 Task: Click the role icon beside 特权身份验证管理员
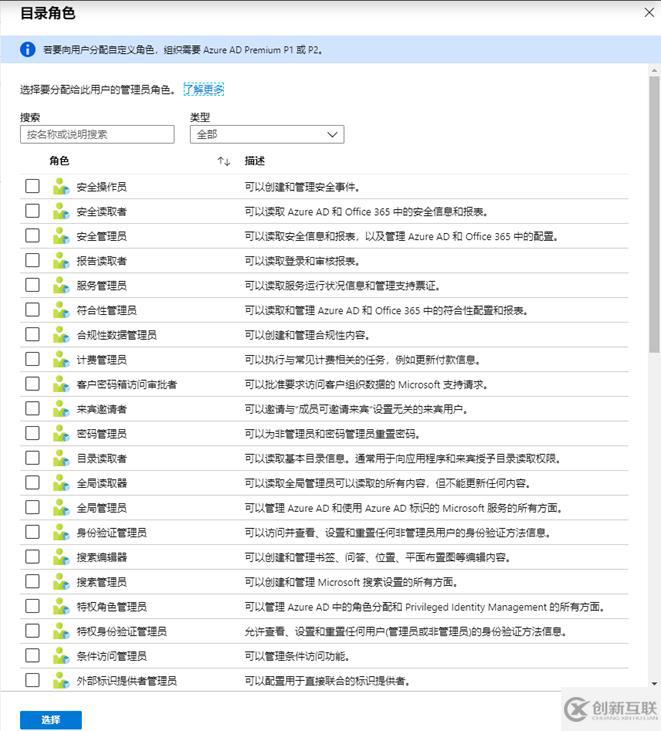pyautogui.click(x=61, y=631)
